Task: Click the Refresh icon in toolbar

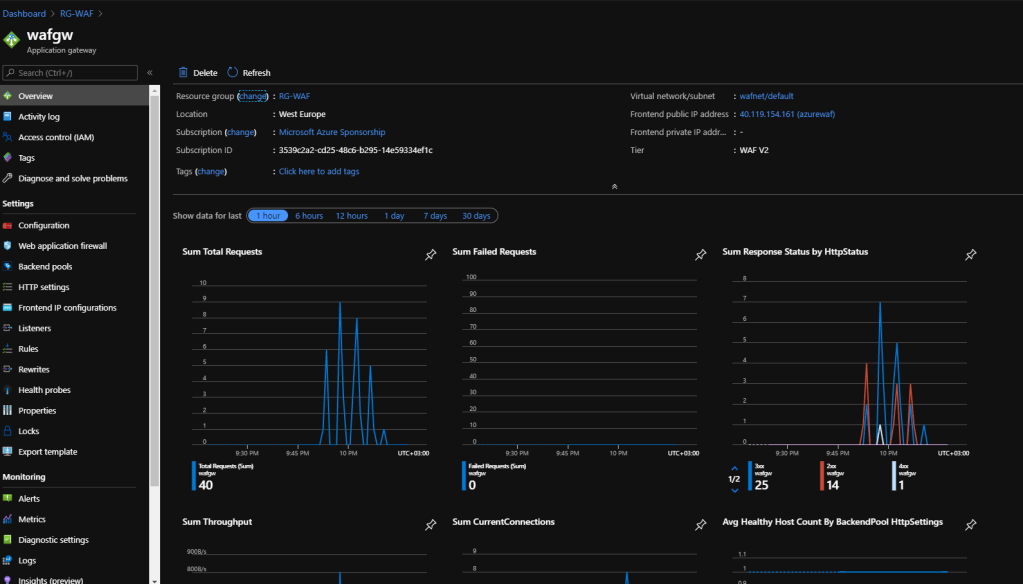Action: (233, 73)
